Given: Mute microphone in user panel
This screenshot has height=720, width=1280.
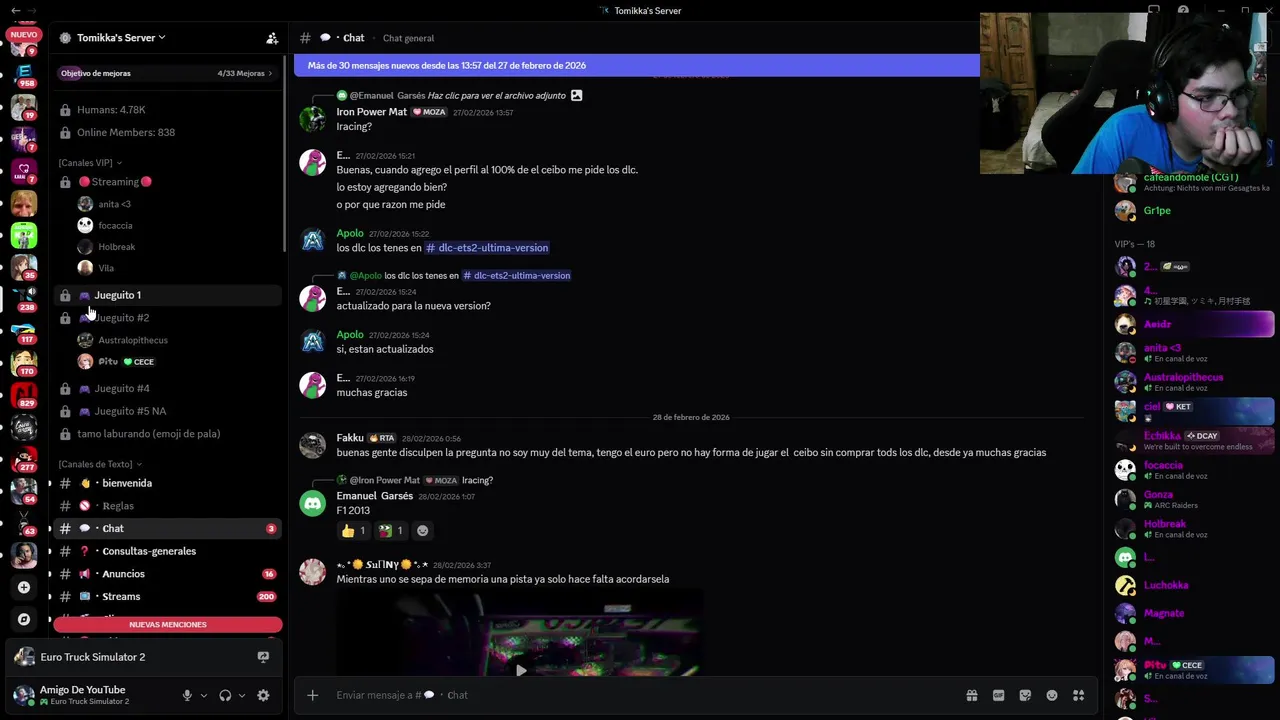Looking at the screenshot, I should 187,695.
